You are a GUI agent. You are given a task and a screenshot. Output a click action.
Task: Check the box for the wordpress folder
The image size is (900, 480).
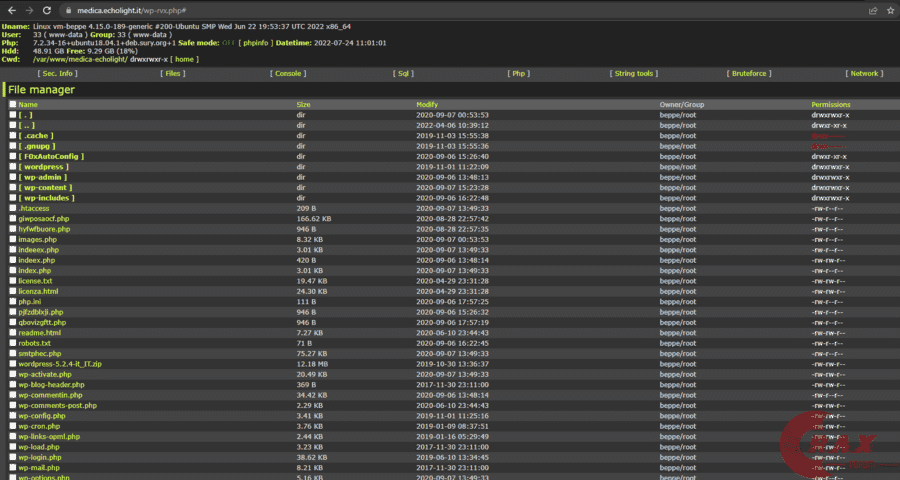13,167
